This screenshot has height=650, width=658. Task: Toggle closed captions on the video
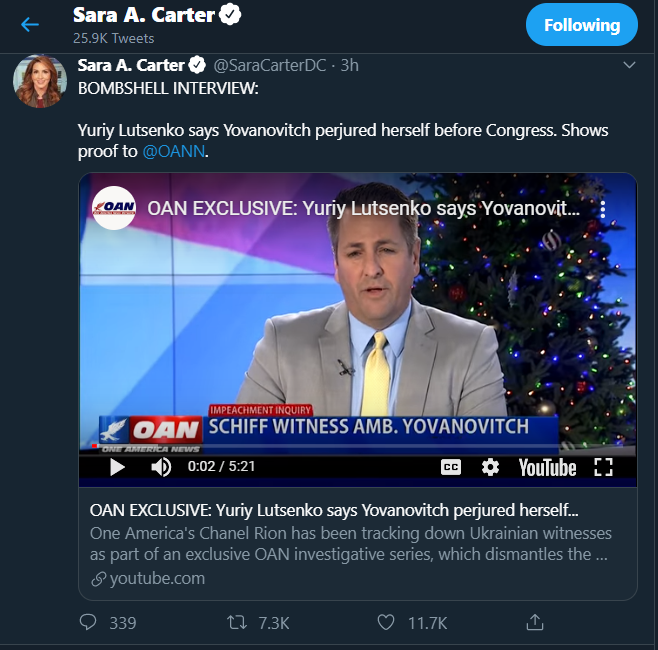(451, 467)
